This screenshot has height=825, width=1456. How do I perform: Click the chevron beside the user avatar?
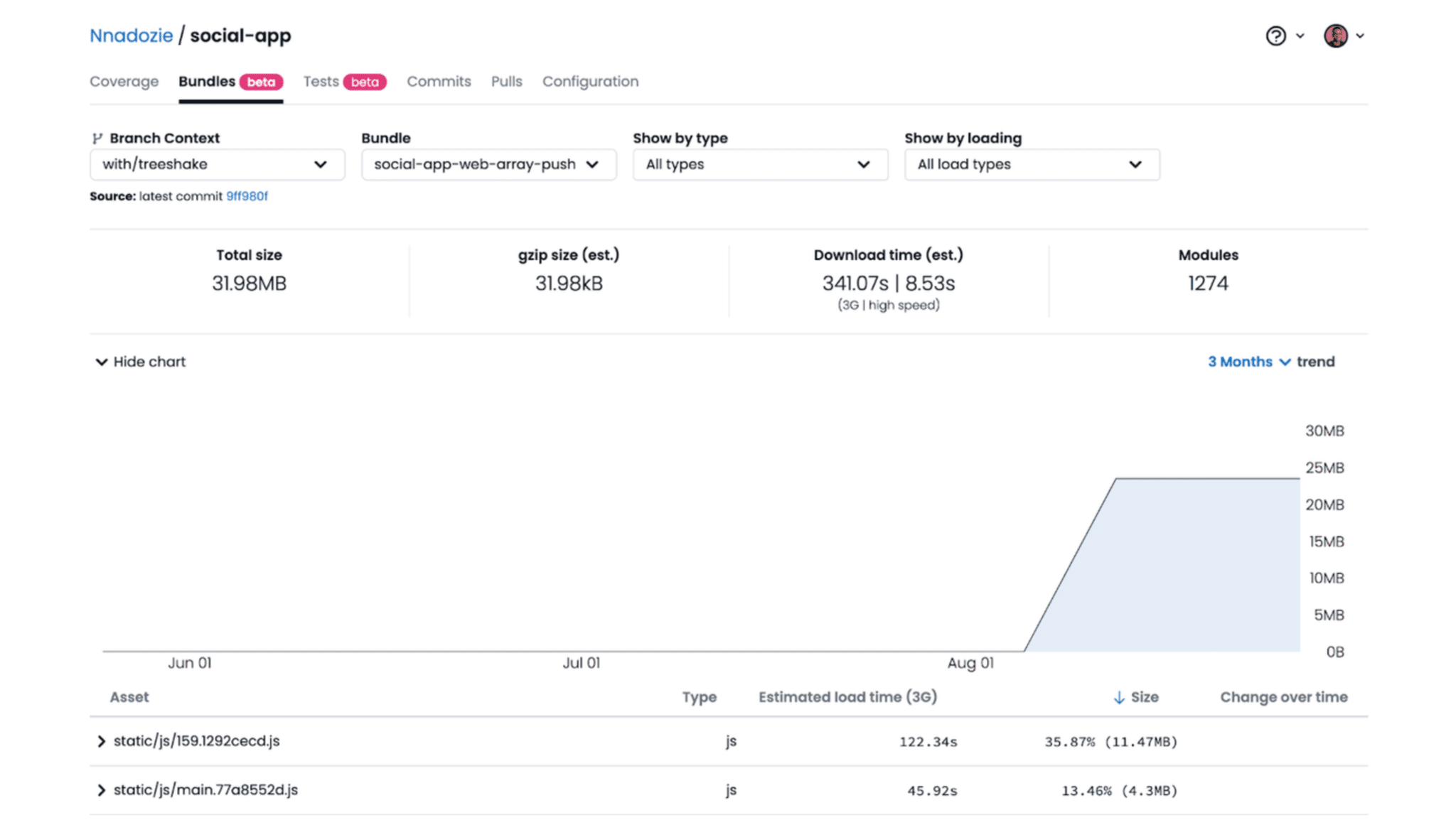click(x=1360, y=36)
